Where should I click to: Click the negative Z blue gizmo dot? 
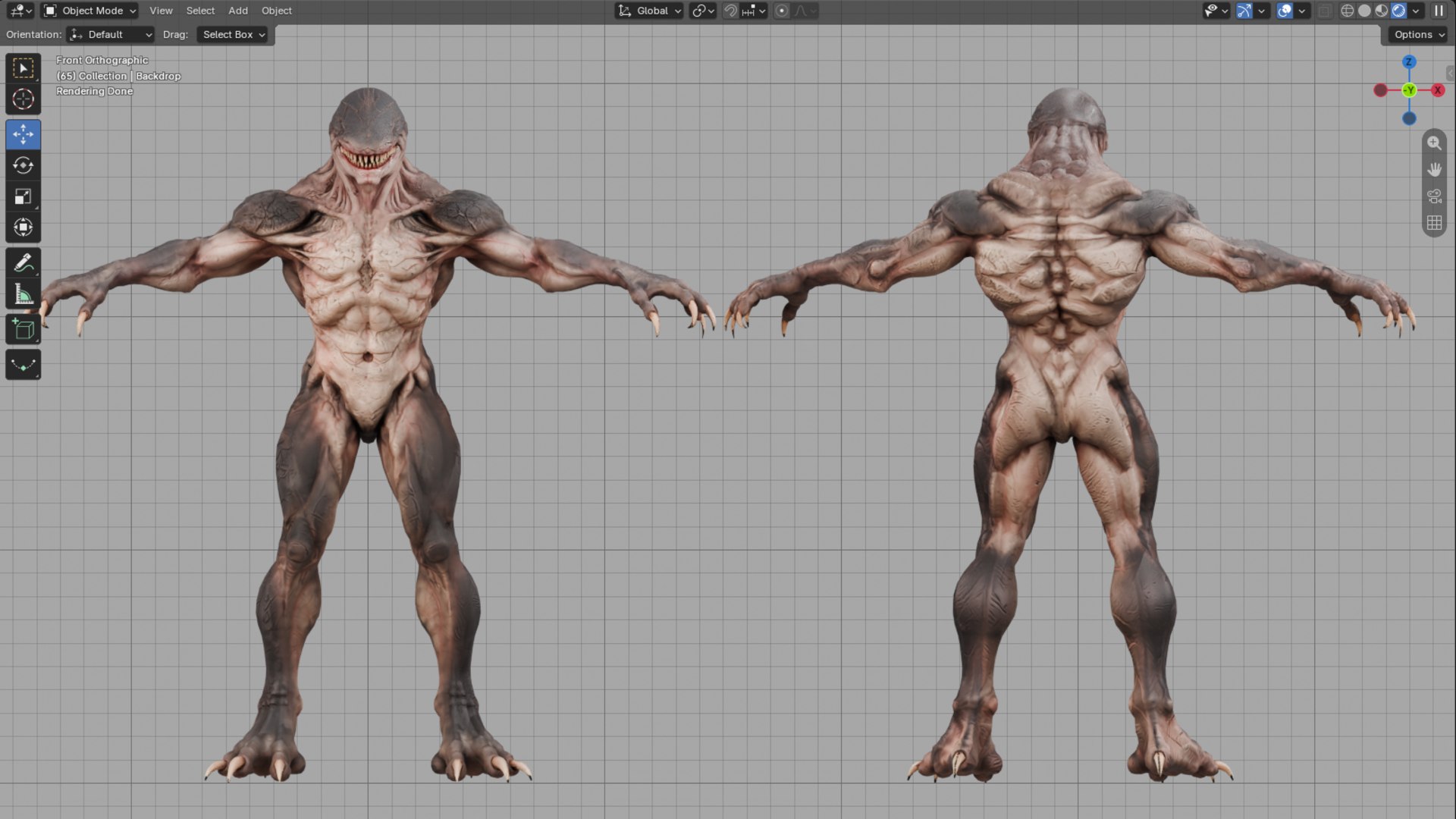click(1409, 118)
